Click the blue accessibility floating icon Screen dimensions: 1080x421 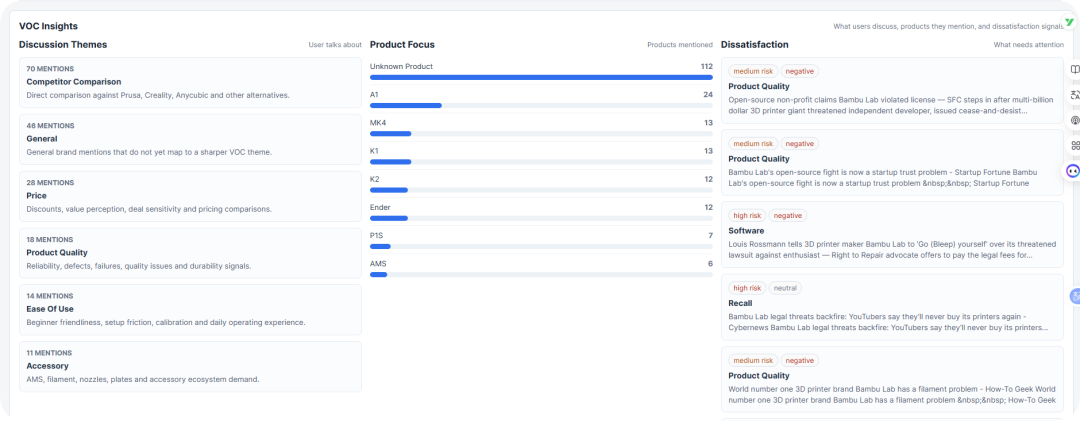pyautogui.click(x=1075, y=296)
